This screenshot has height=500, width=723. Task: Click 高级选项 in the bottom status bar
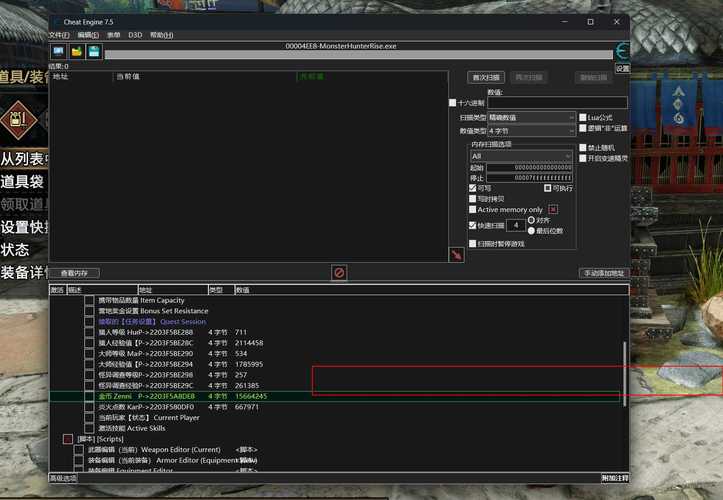(64, 478)
